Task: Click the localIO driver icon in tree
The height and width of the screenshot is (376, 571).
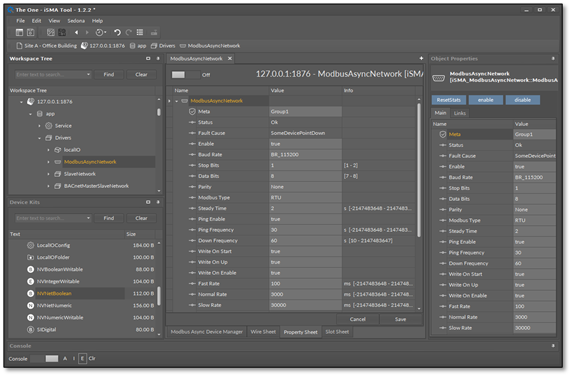Action: (x=58, y=150)
